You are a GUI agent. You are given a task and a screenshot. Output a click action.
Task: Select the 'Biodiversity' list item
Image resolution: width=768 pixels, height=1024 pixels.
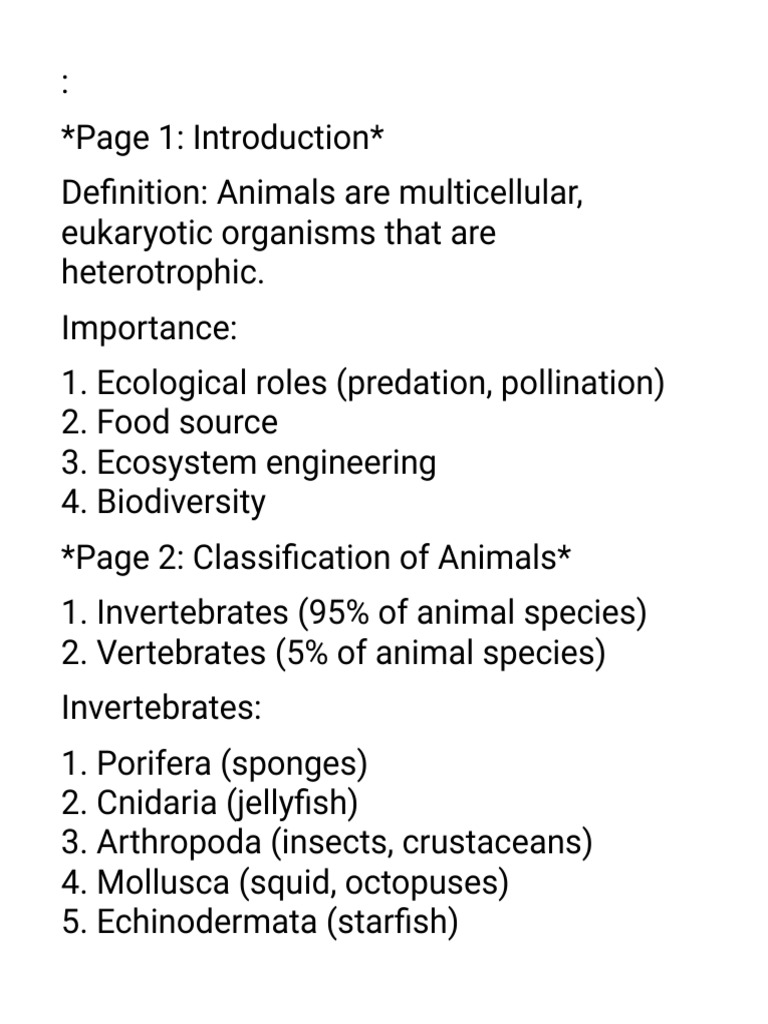163,503
